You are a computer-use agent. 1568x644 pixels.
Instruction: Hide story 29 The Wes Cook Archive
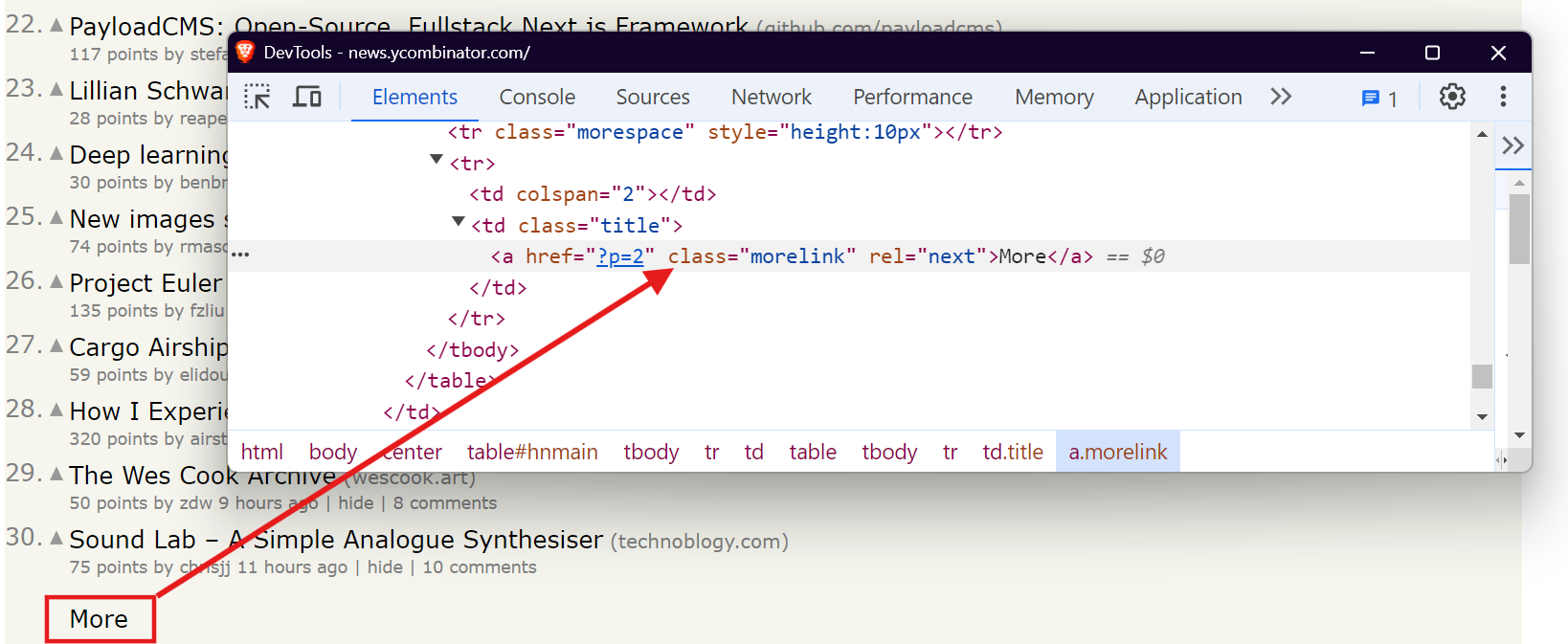tap(356, 503)
